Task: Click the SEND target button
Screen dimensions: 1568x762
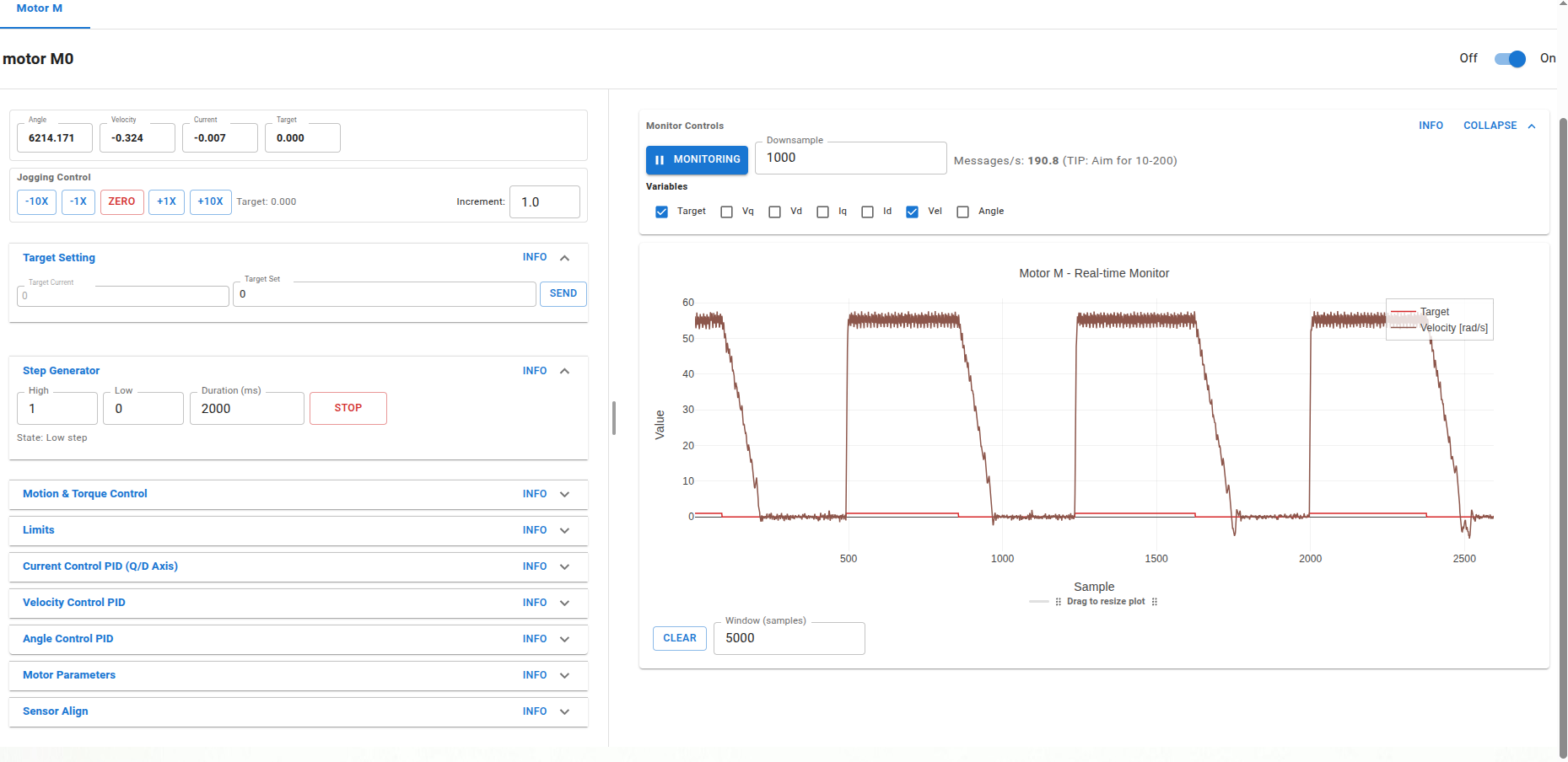Action: click(563, 293)
